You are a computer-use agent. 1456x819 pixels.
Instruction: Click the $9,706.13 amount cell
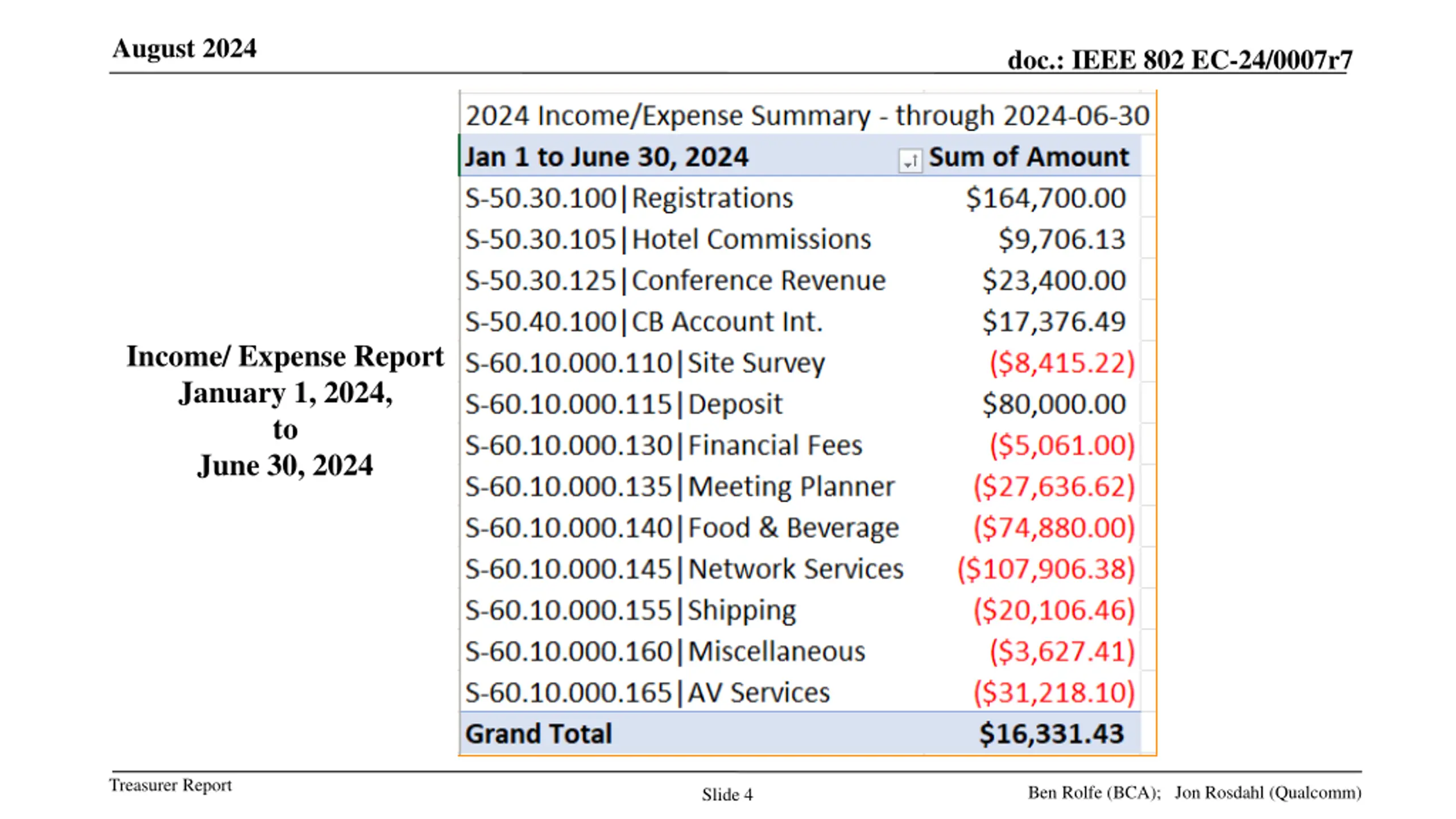click(1062, 239)
